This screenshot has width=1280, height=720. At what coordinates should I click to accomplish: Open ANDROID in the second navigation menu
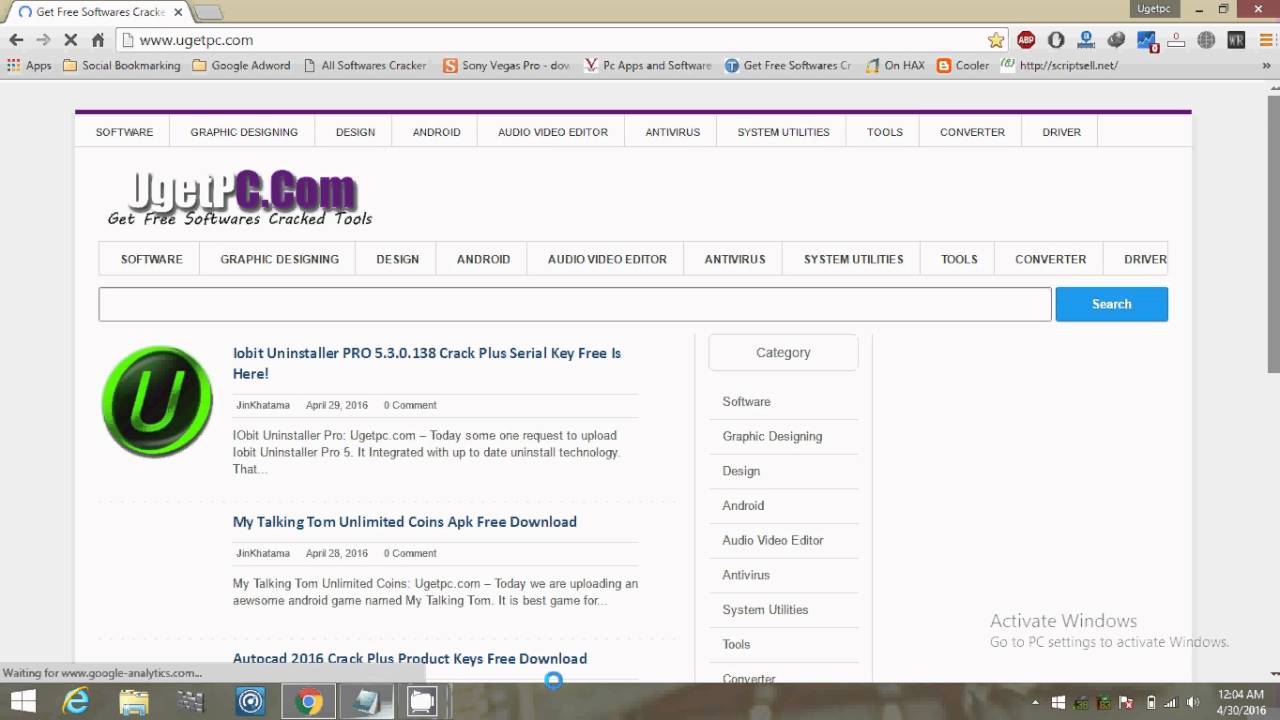point(483,259)
